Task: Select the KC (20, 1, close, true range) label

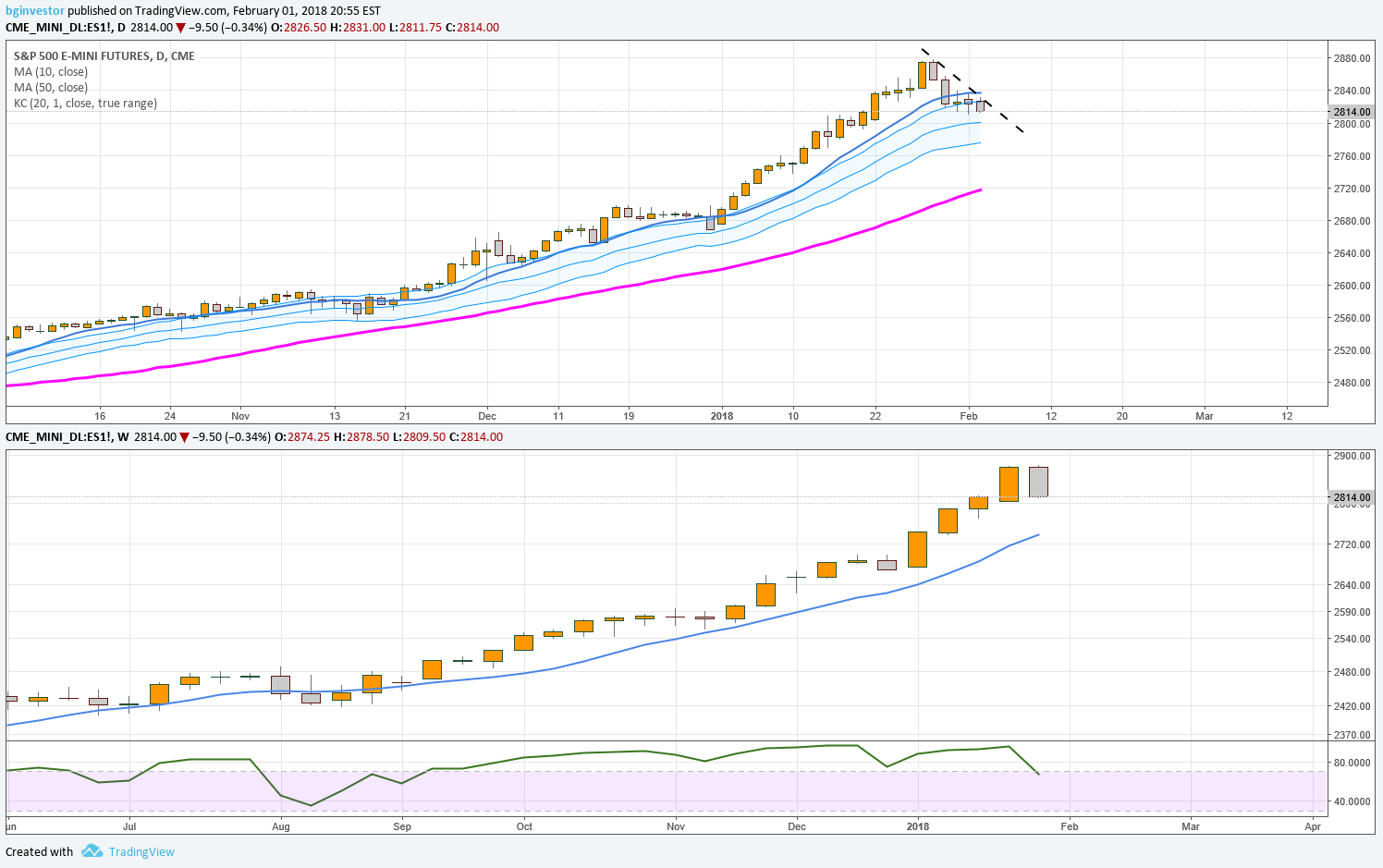Action: point(85,103)
